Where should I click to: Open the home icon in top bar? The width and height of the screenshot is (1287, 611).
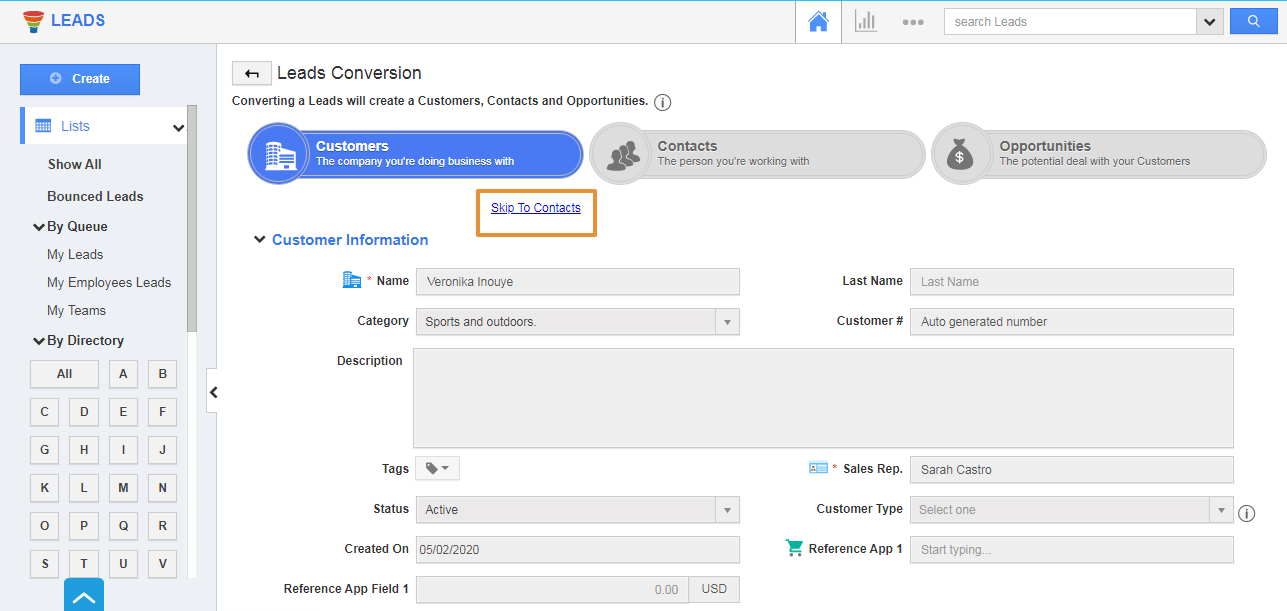click(818, 22)
